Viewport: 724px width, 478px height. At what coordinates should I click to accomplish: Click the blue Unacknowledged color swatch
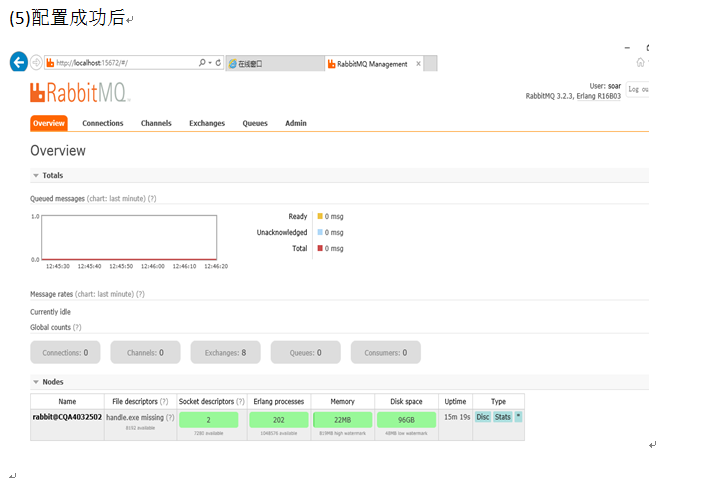point(320,232)
